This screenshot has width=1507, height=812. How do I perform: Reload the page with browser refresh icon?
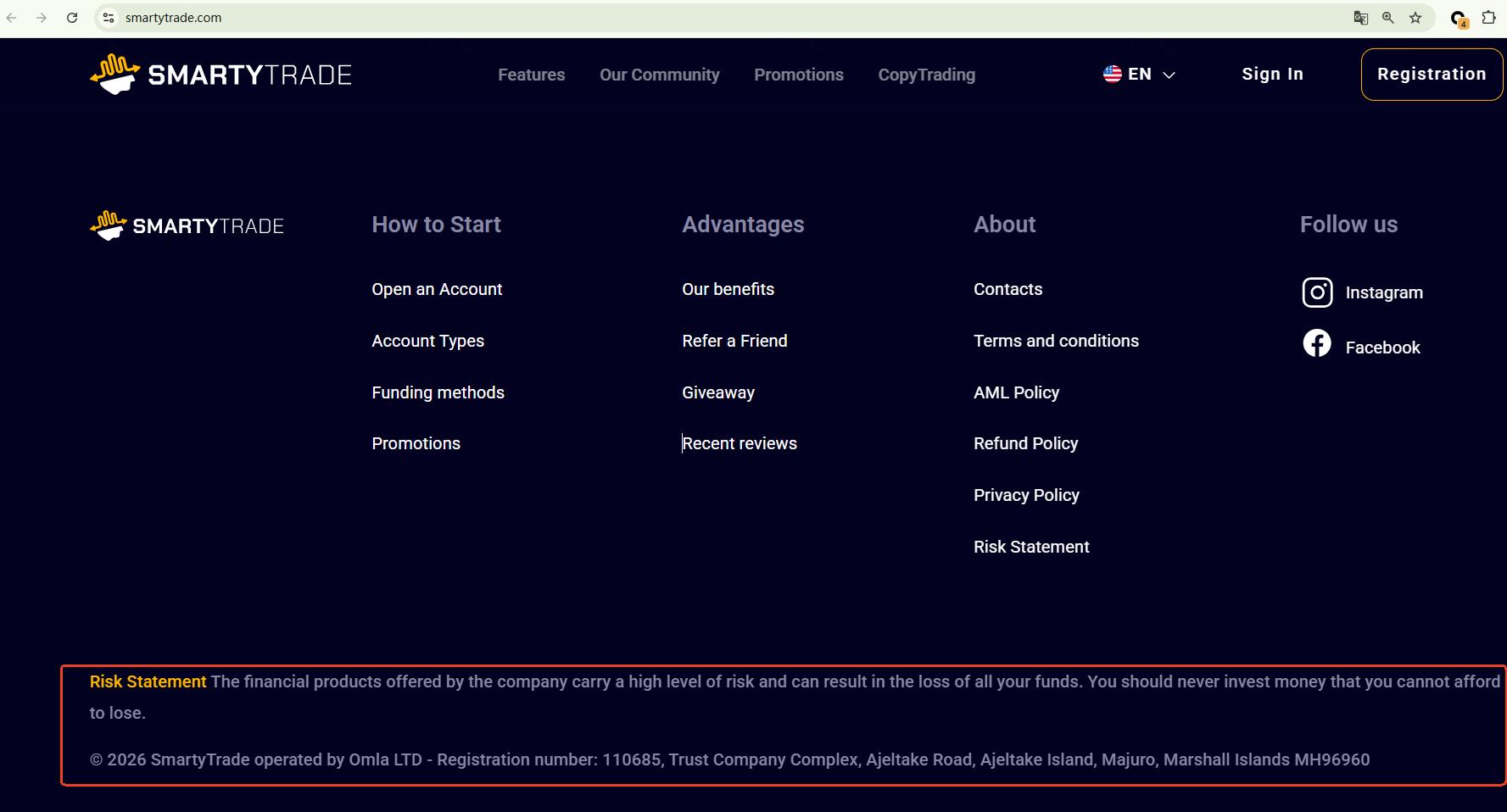72,18
